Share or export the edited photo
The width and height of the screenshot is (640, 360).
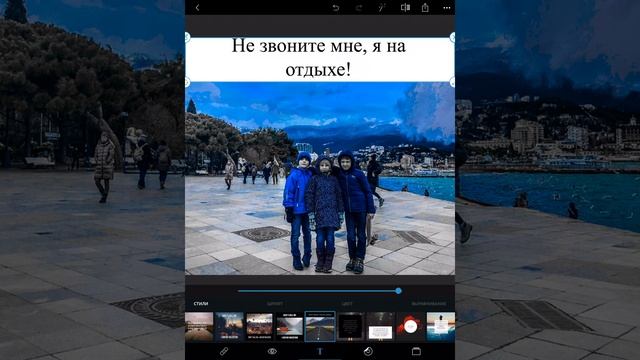425,7
